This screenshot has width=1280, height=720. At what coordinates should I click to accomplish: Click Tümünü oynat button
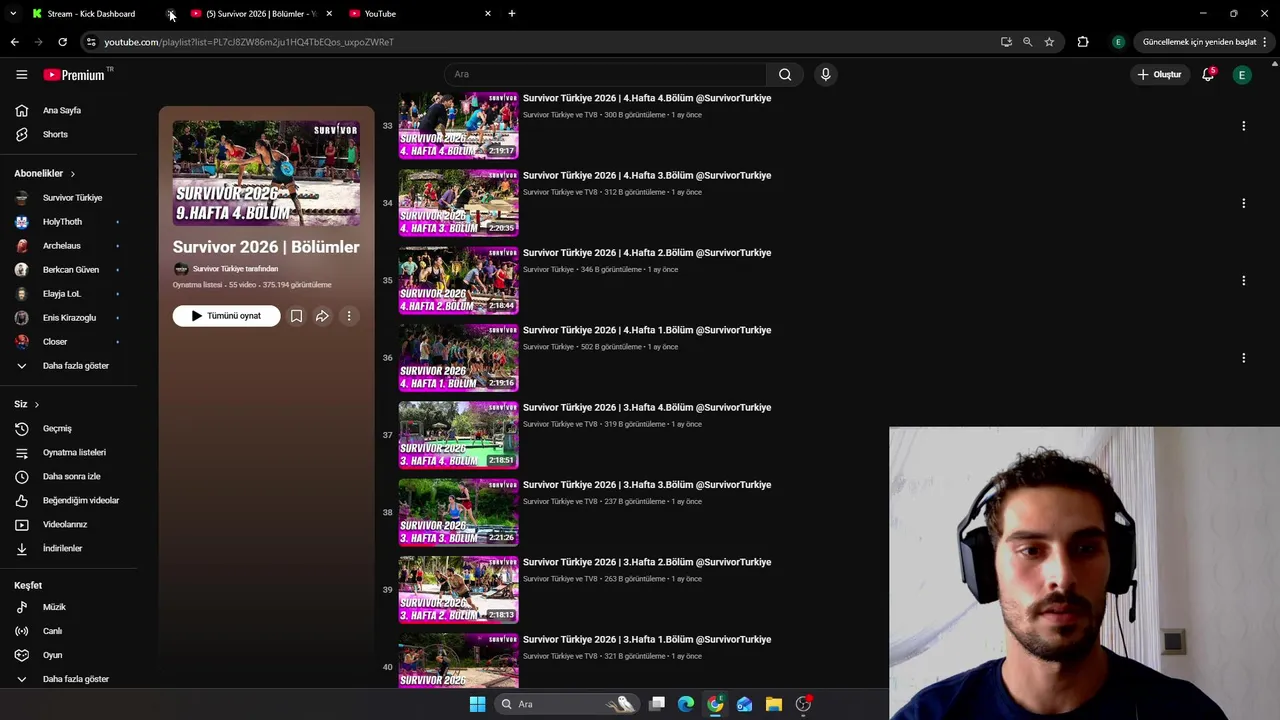coord(226,316)
